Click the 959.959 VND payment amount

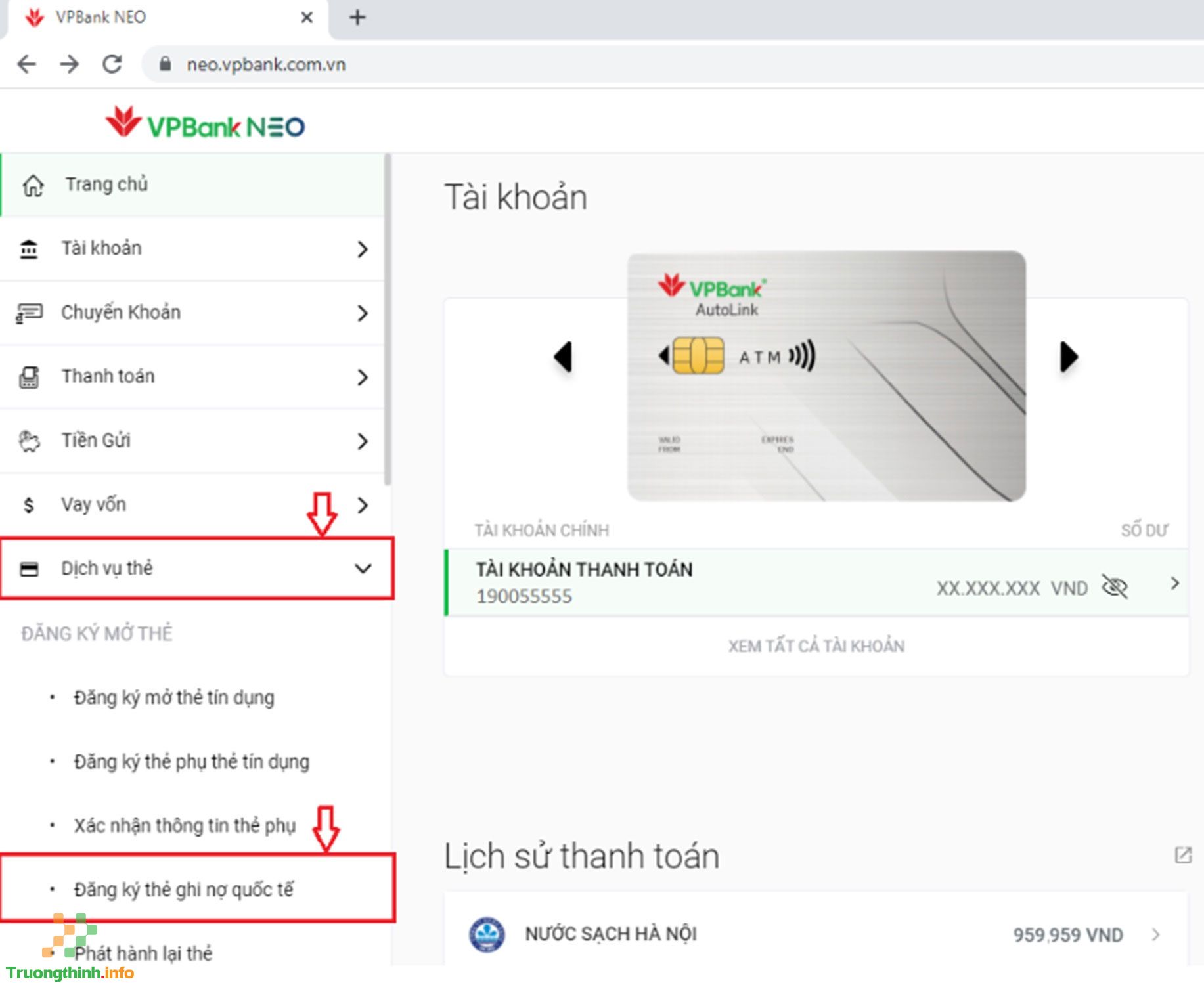[1068, 935]
